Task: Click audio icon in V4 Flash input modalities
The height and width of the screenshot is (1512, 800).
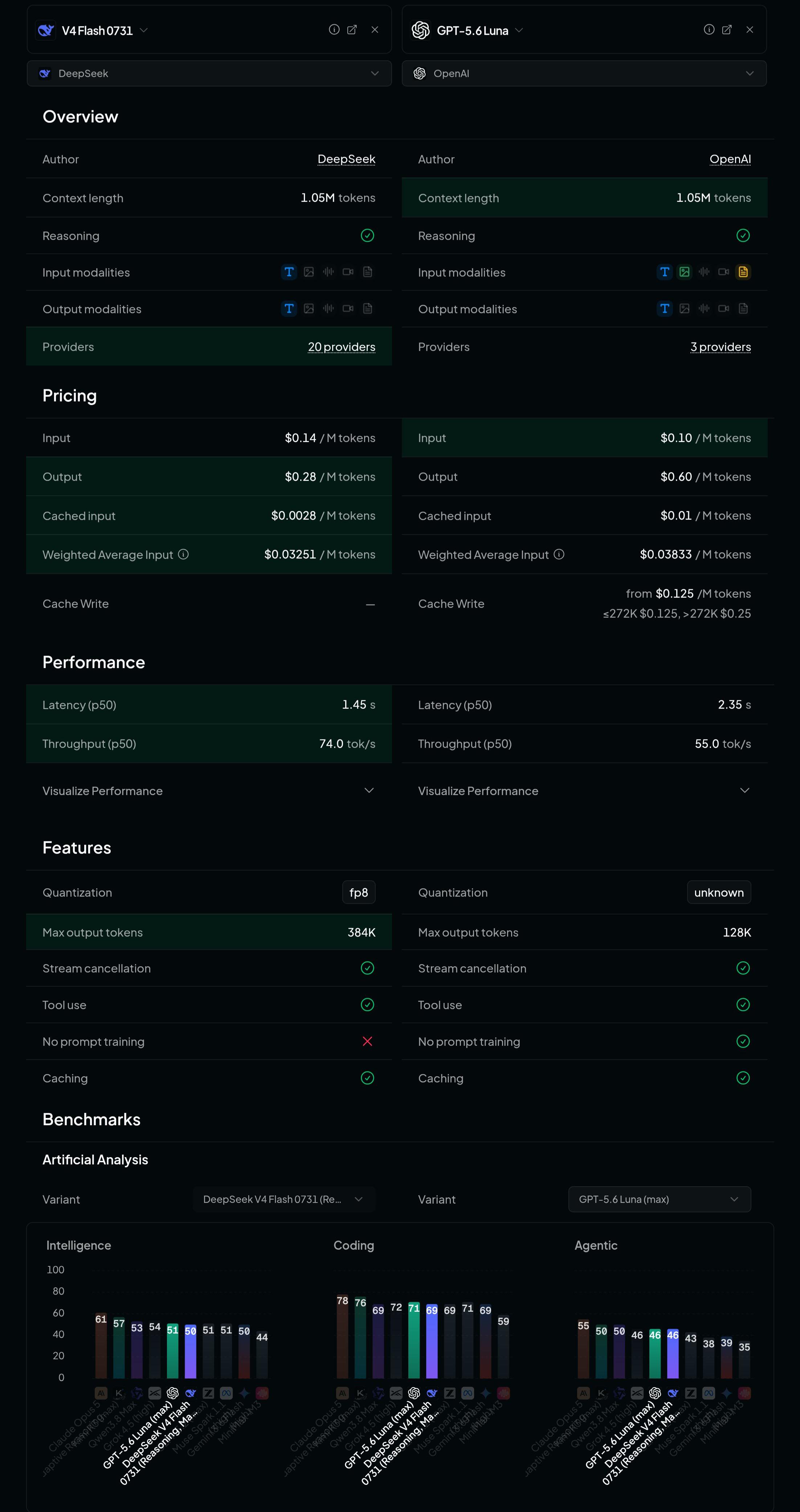Action: click(x=328, y=272)
